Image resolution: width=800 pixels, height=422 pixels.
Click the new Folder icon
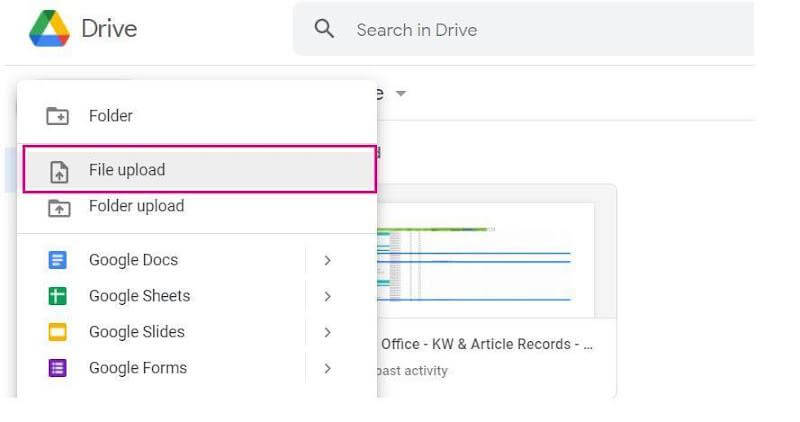click(x=58, y=116)
